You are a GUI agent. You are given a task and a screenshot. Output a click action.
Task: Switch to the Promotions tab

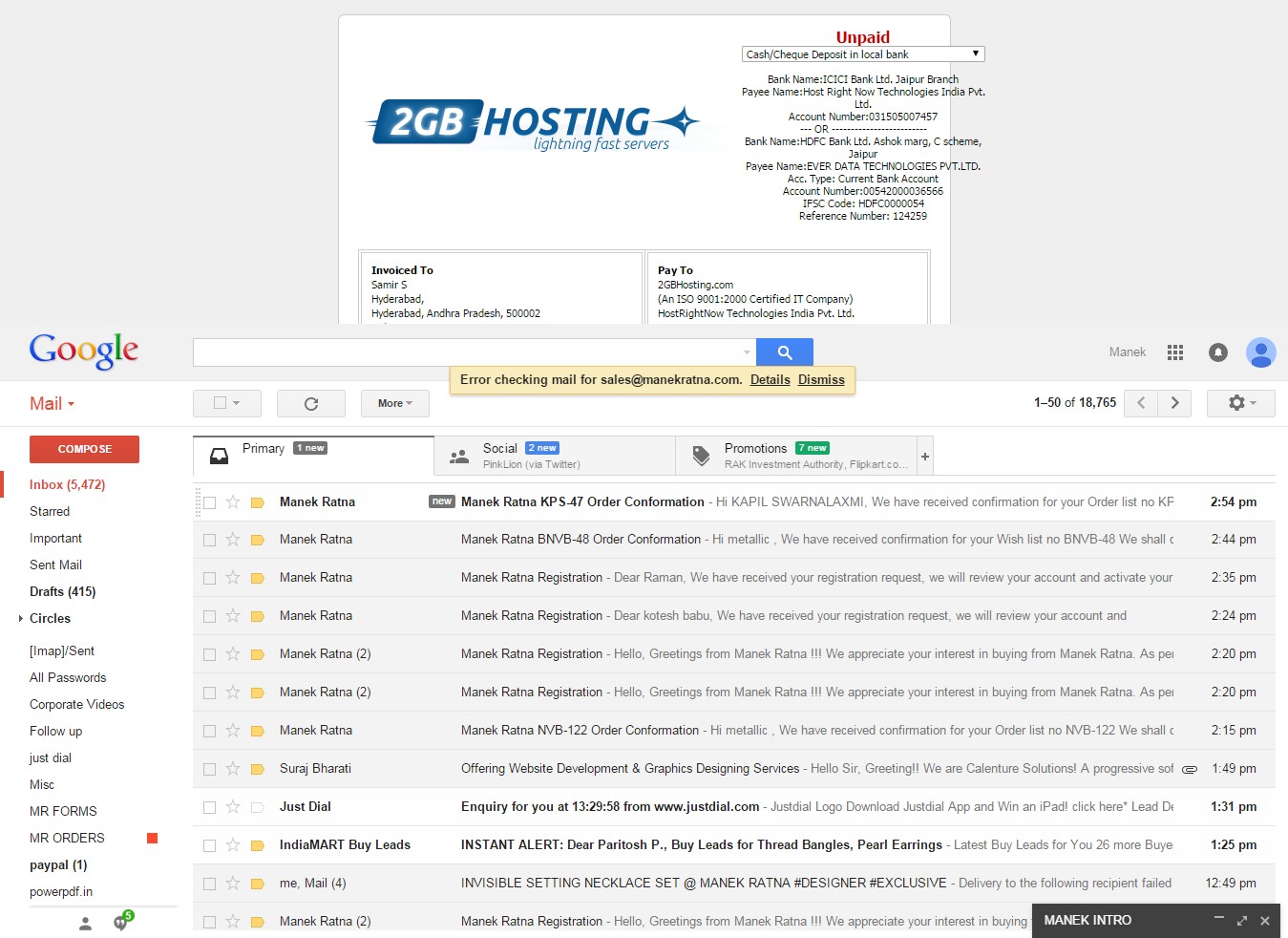click(796, 456)
